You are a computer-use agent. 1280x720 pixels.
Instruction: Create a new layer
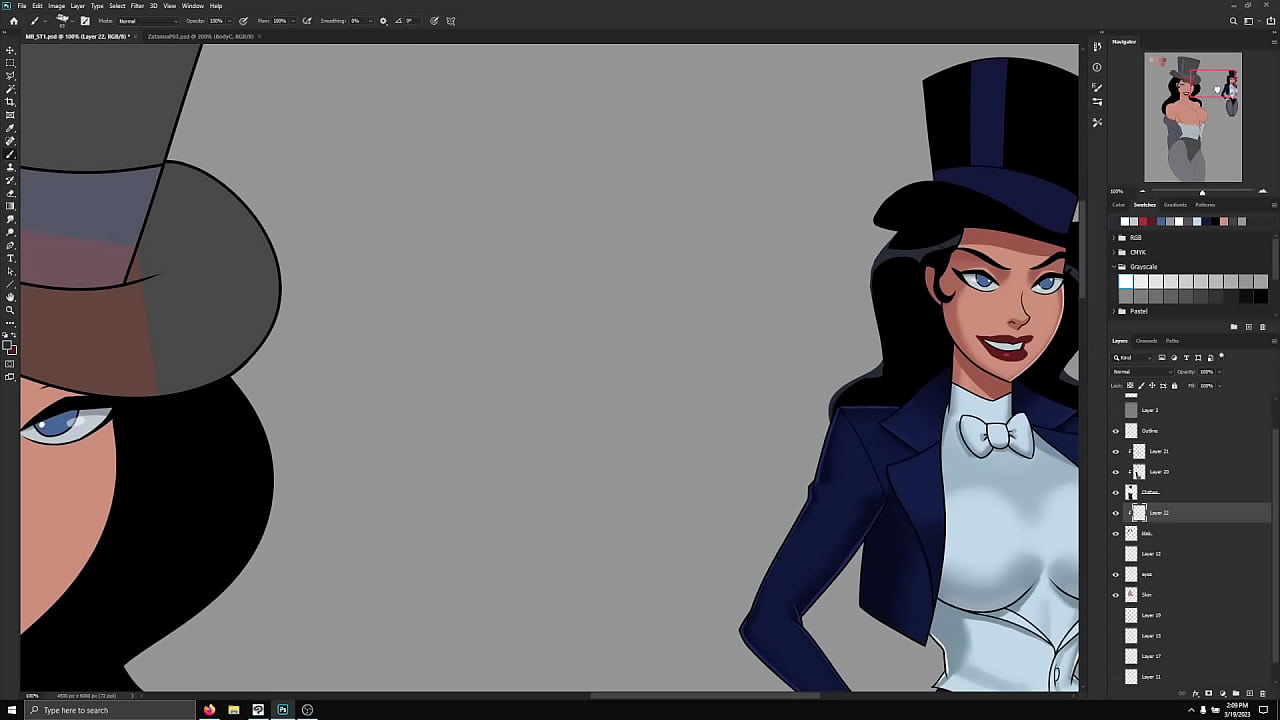pyautogui.click(x=1250, y=693)
